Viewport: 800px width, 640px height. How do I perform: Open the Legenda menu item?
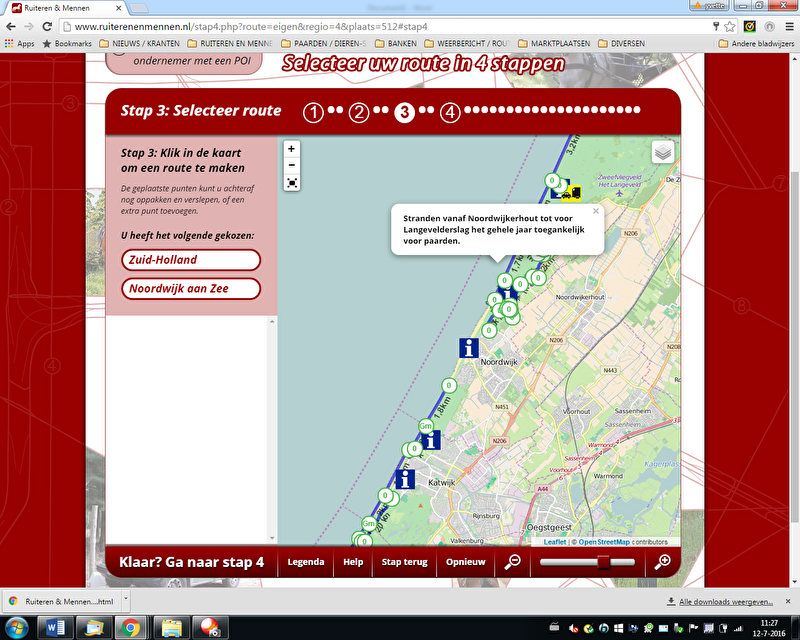tap(306, 562)
